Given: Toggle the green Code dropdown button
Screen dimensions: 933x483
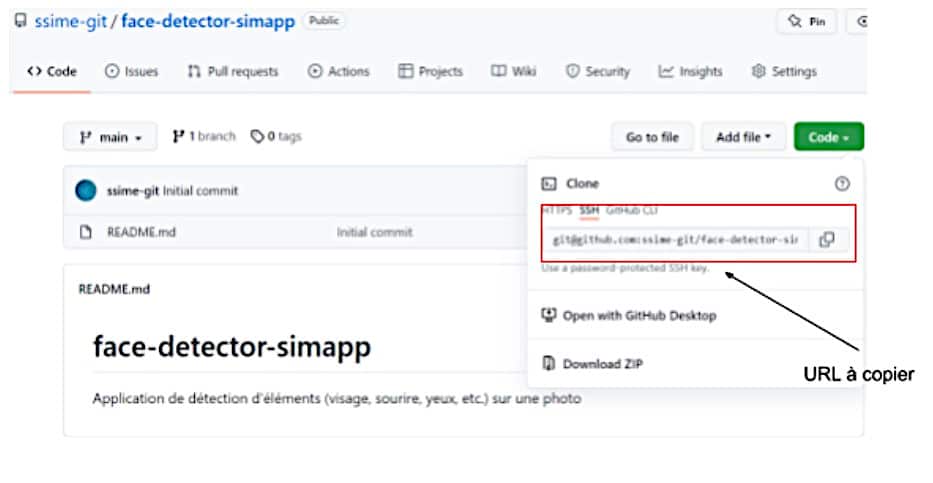Looking at the screenshot, I should pos(828,137).
